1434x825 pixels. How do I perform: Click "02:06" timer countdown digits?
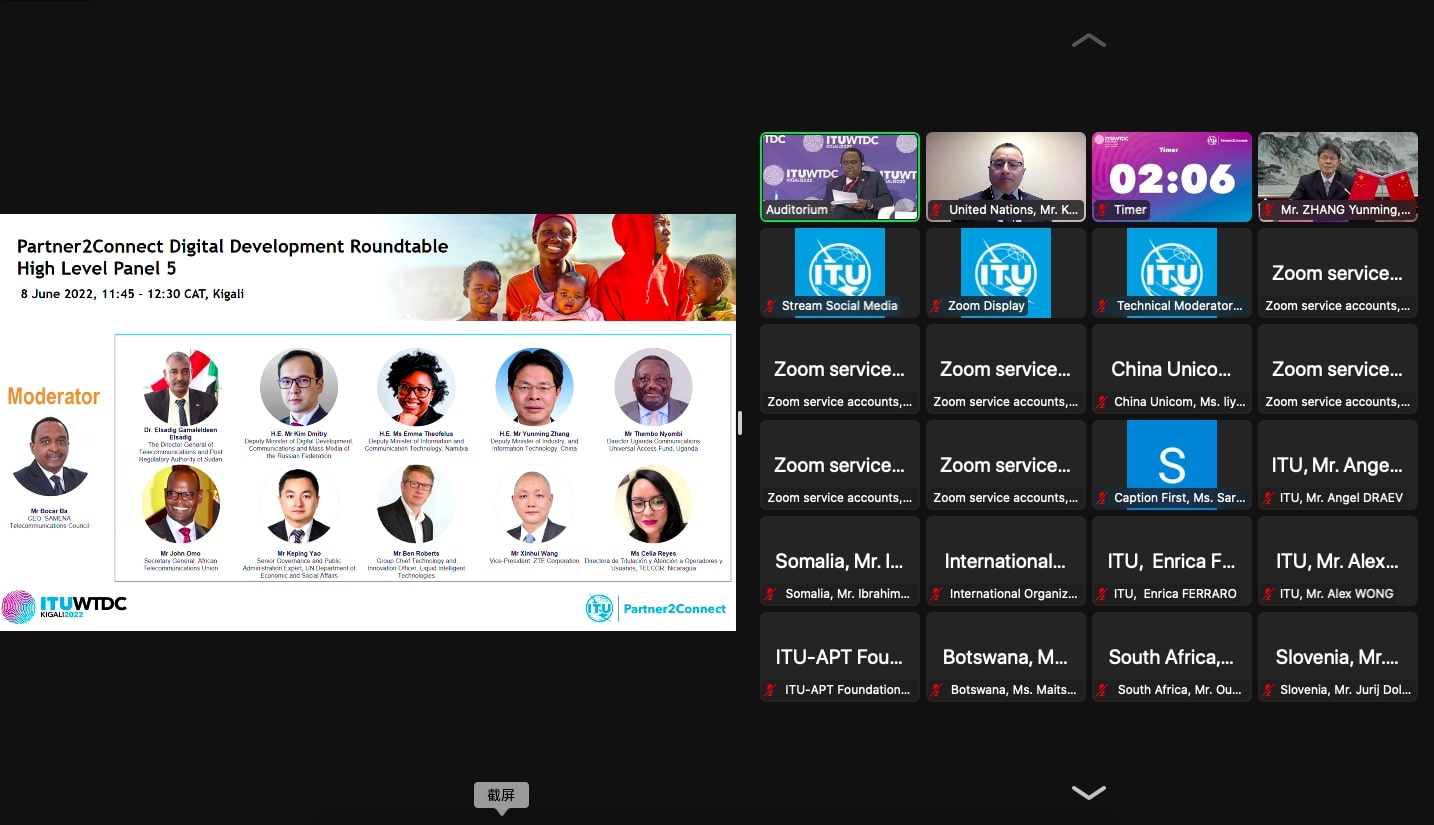(1172, 180)
